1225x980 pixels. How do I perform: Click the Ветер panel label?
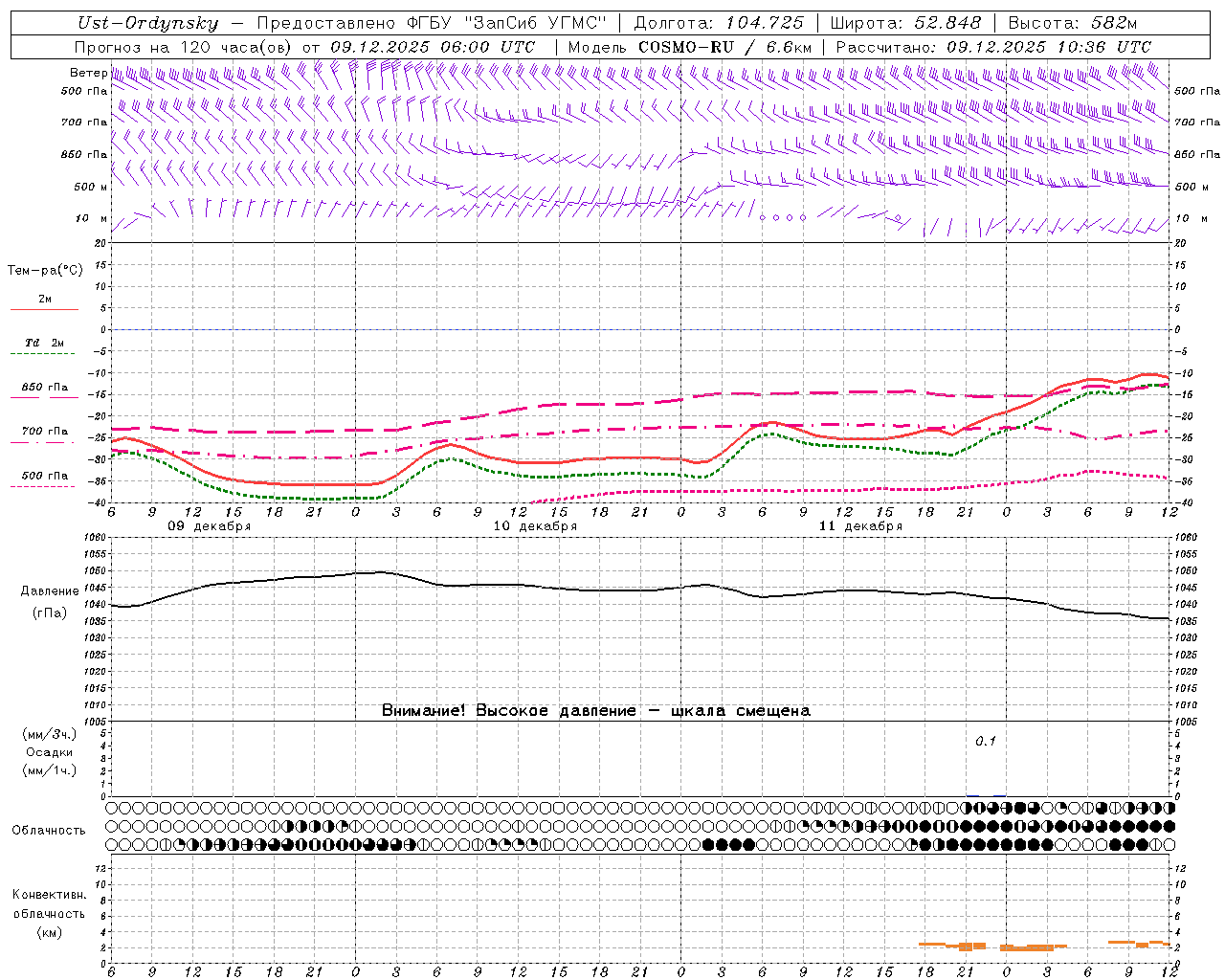pos(88,73)
